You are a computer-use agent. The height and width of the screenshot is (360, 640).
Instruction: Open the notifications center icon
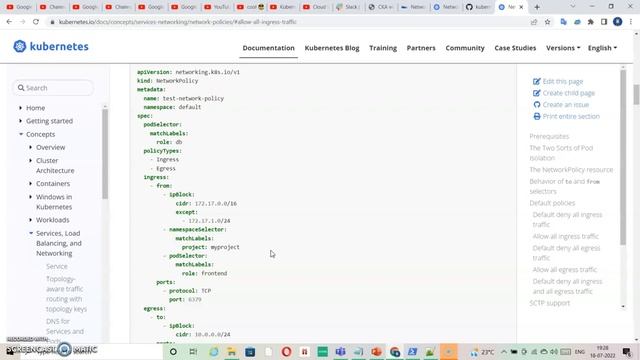pos(627,351)
